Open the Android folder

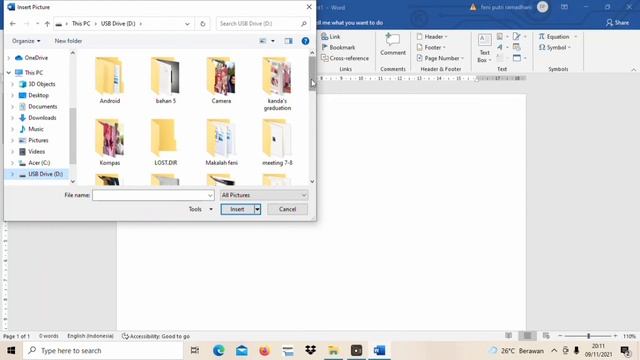coord(110,80)
